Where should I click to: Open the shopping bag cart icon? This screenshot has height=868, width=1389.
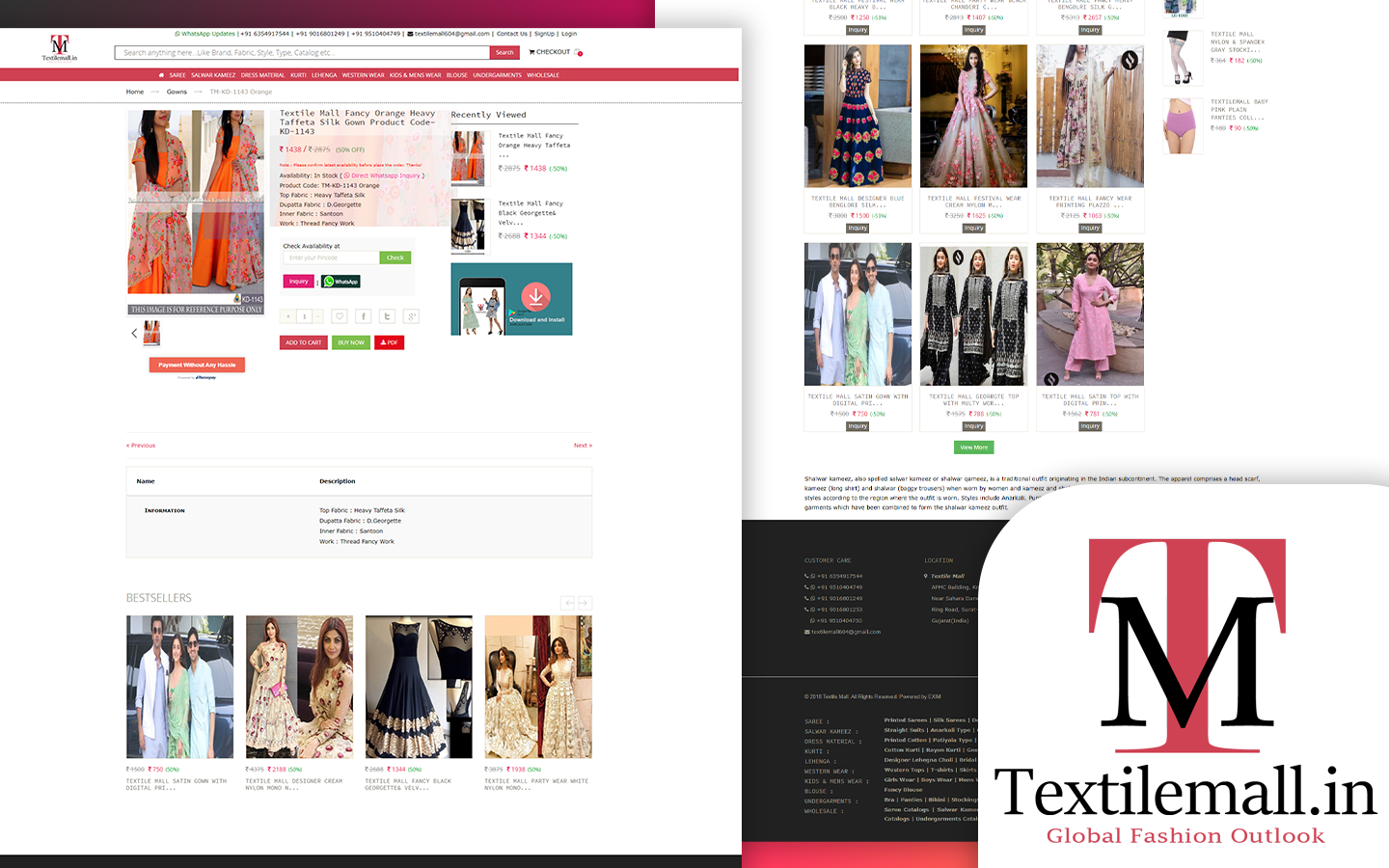tap(578, 52)
